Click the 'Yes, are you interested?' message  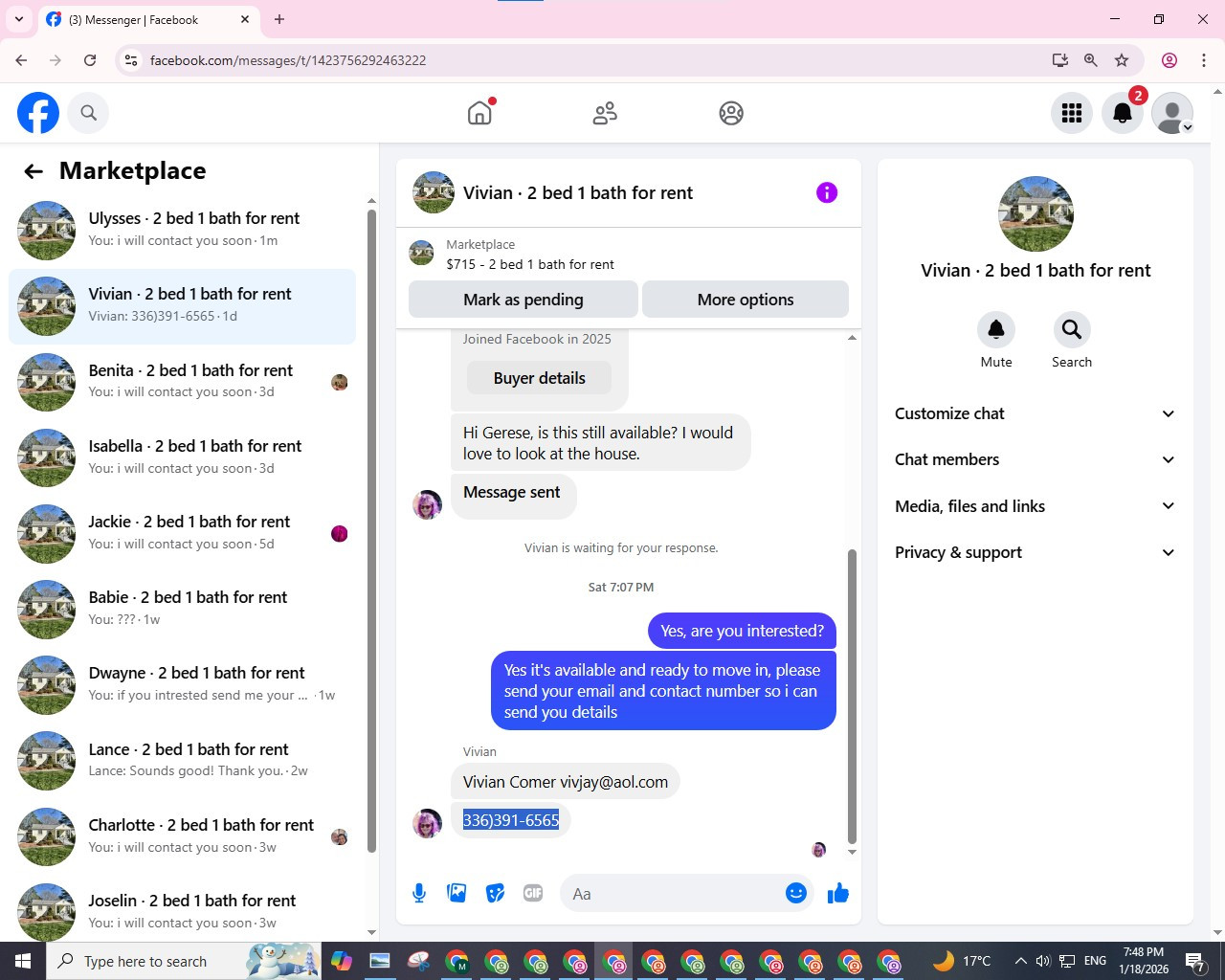742,631
